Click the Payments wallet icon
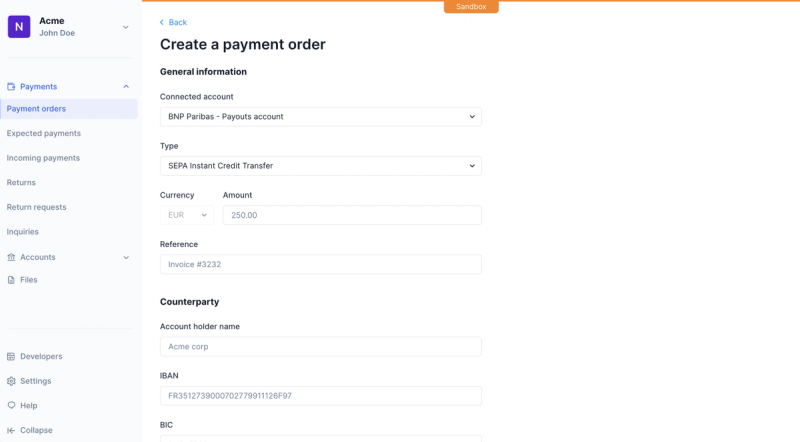 pos(11,87)
